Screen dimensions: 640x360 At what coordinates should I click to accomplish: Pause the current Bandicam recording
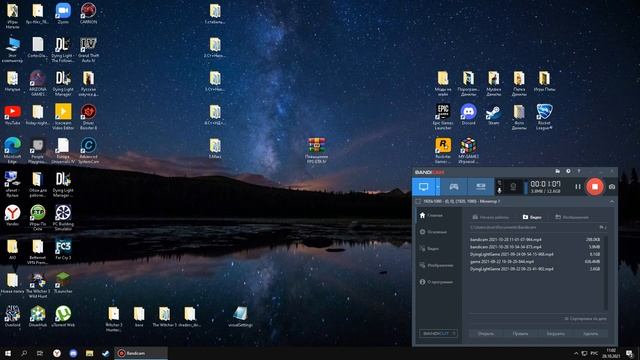(x=578, y=187)
